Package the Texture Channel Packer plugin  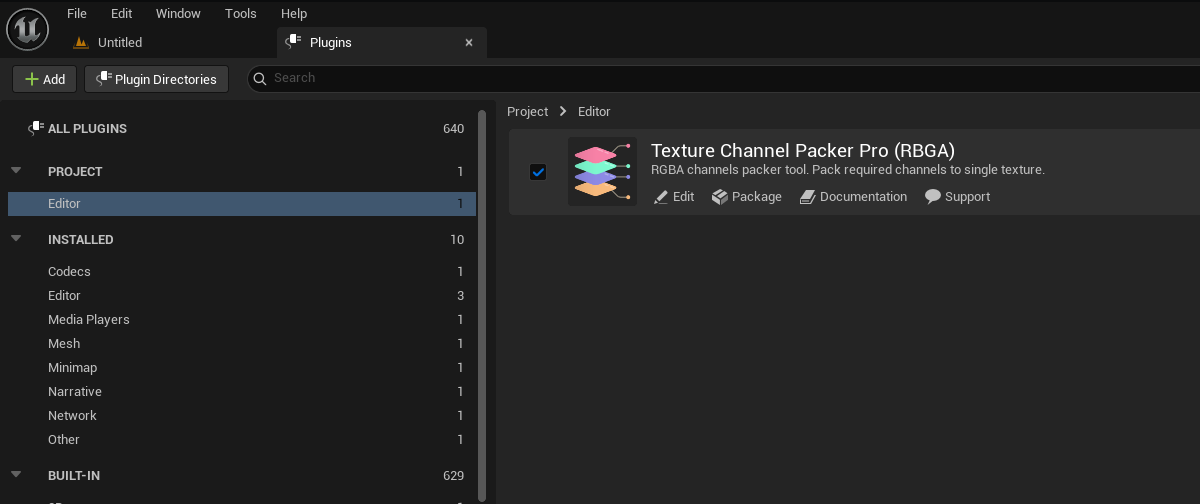(x=747, y=197)
